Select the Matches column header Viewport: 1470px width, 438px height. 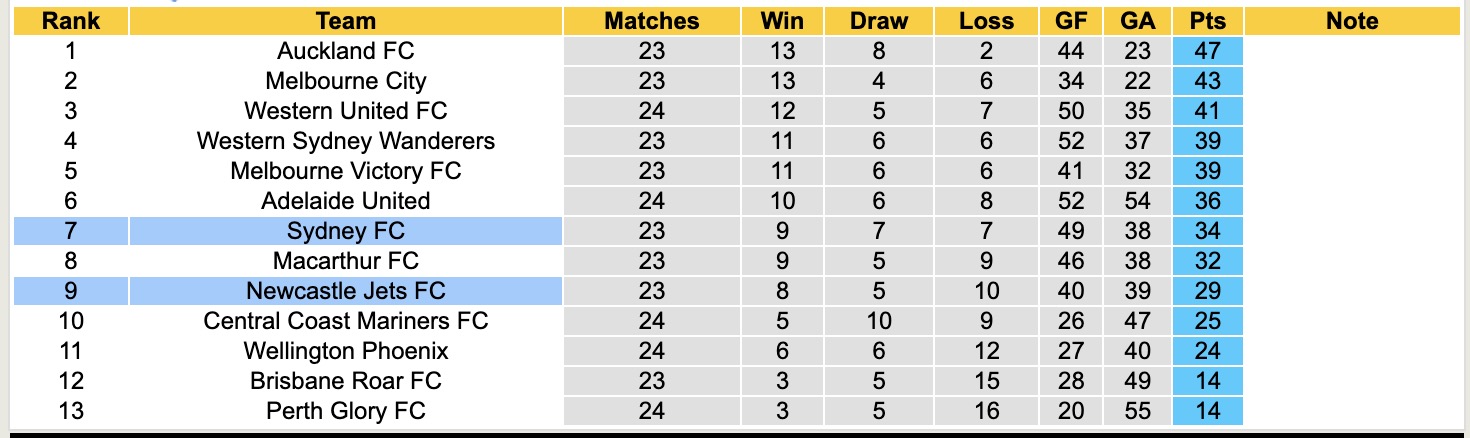click(x=651, y=21)
